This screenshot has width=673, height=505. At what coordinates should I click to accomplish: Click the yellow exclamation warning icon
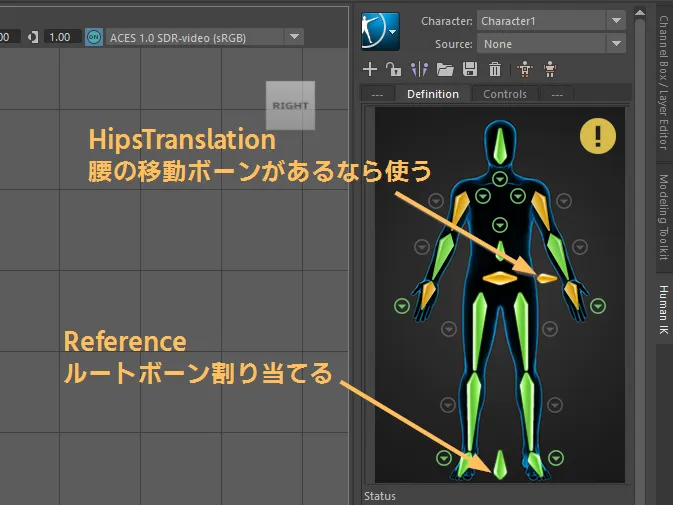(598, 136)
